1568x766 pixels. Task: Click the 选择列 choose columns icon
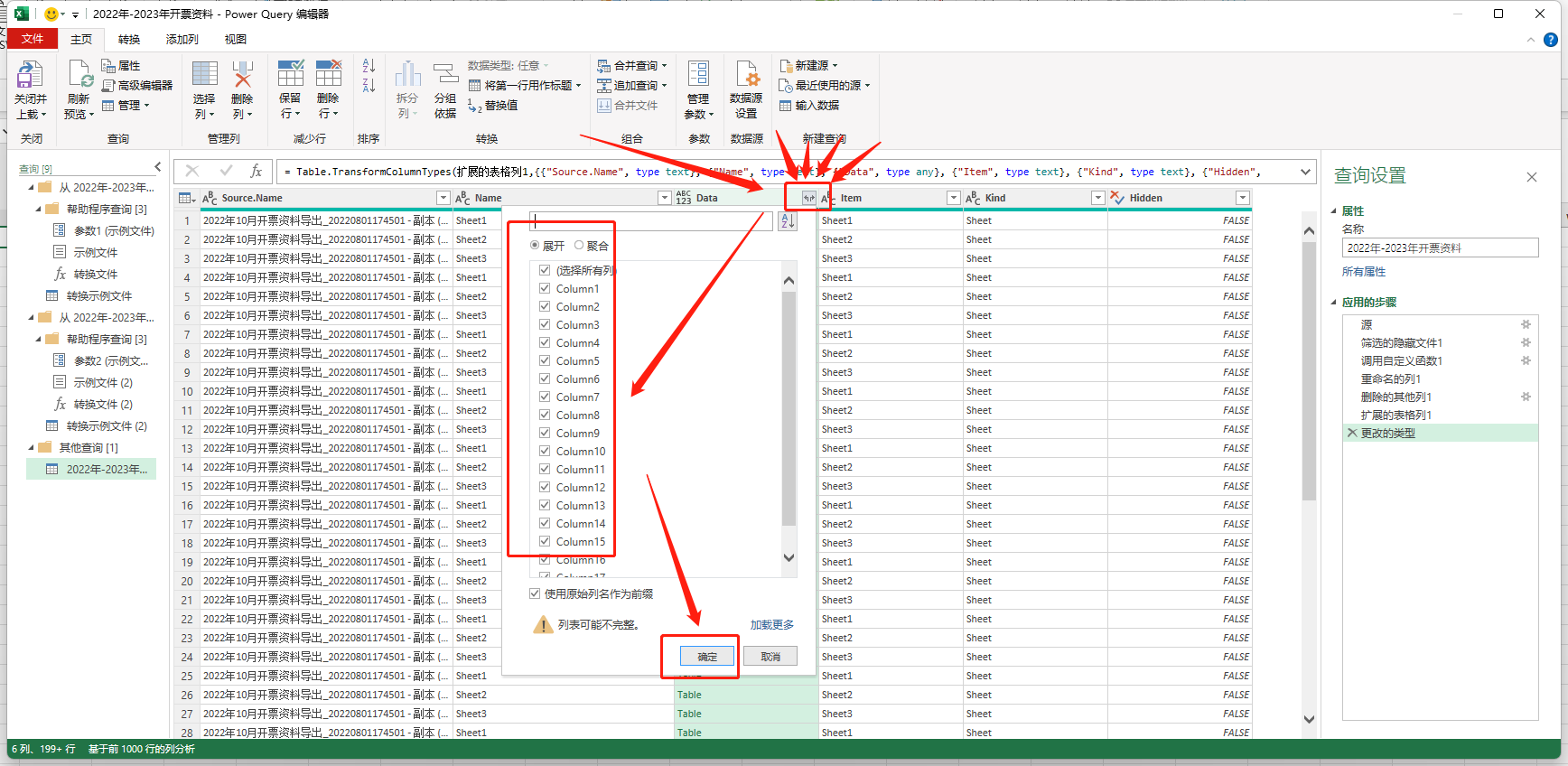click(204, 75)
